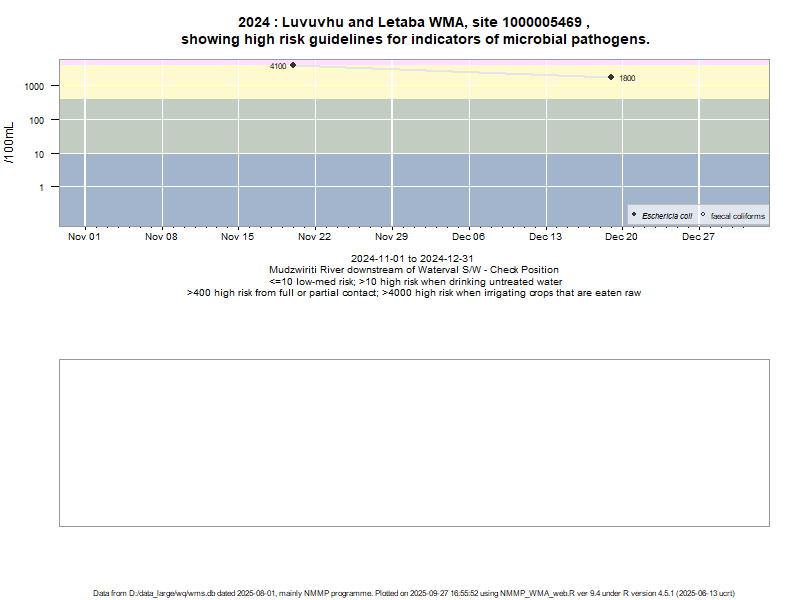Select the '1800' value label

point(627,78)
